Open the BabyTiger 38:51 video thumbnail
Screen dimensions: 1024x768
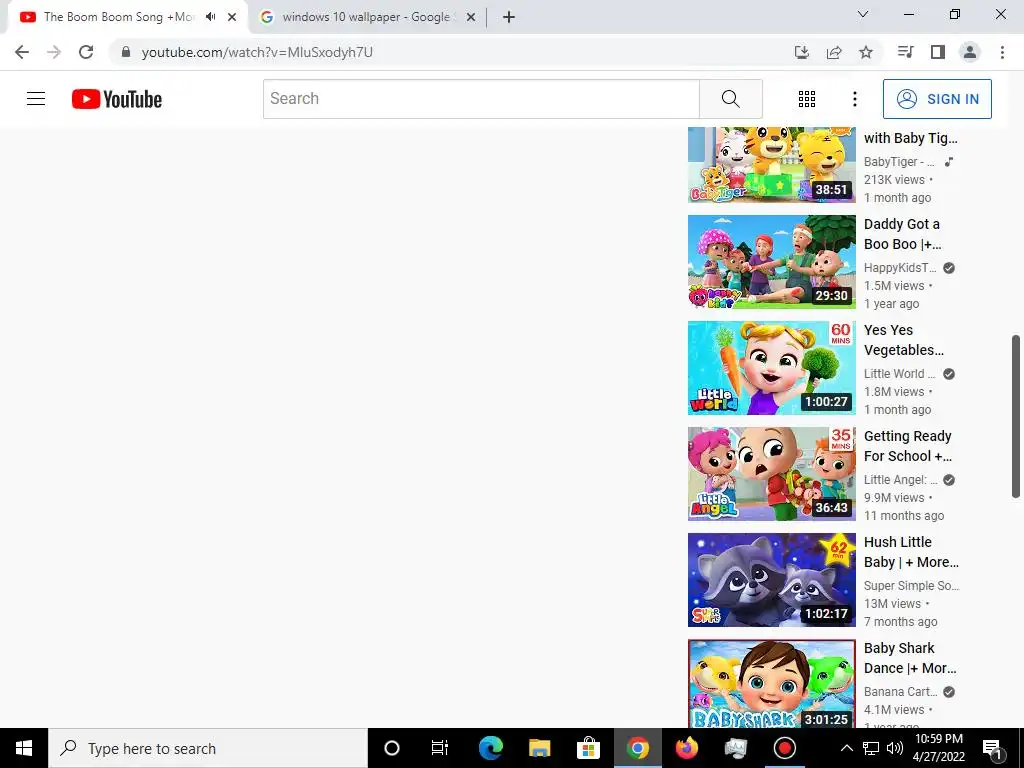pos(771,165)
